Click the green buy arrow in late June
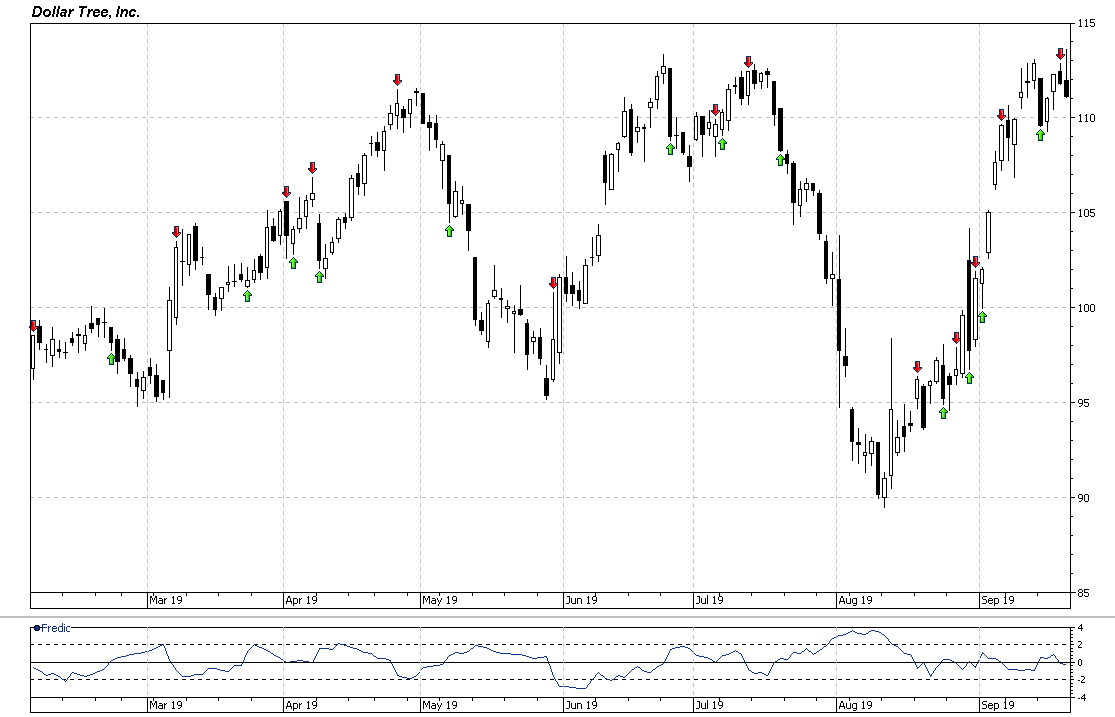This screenshot has height=717, width=1115. click(670, 149)
